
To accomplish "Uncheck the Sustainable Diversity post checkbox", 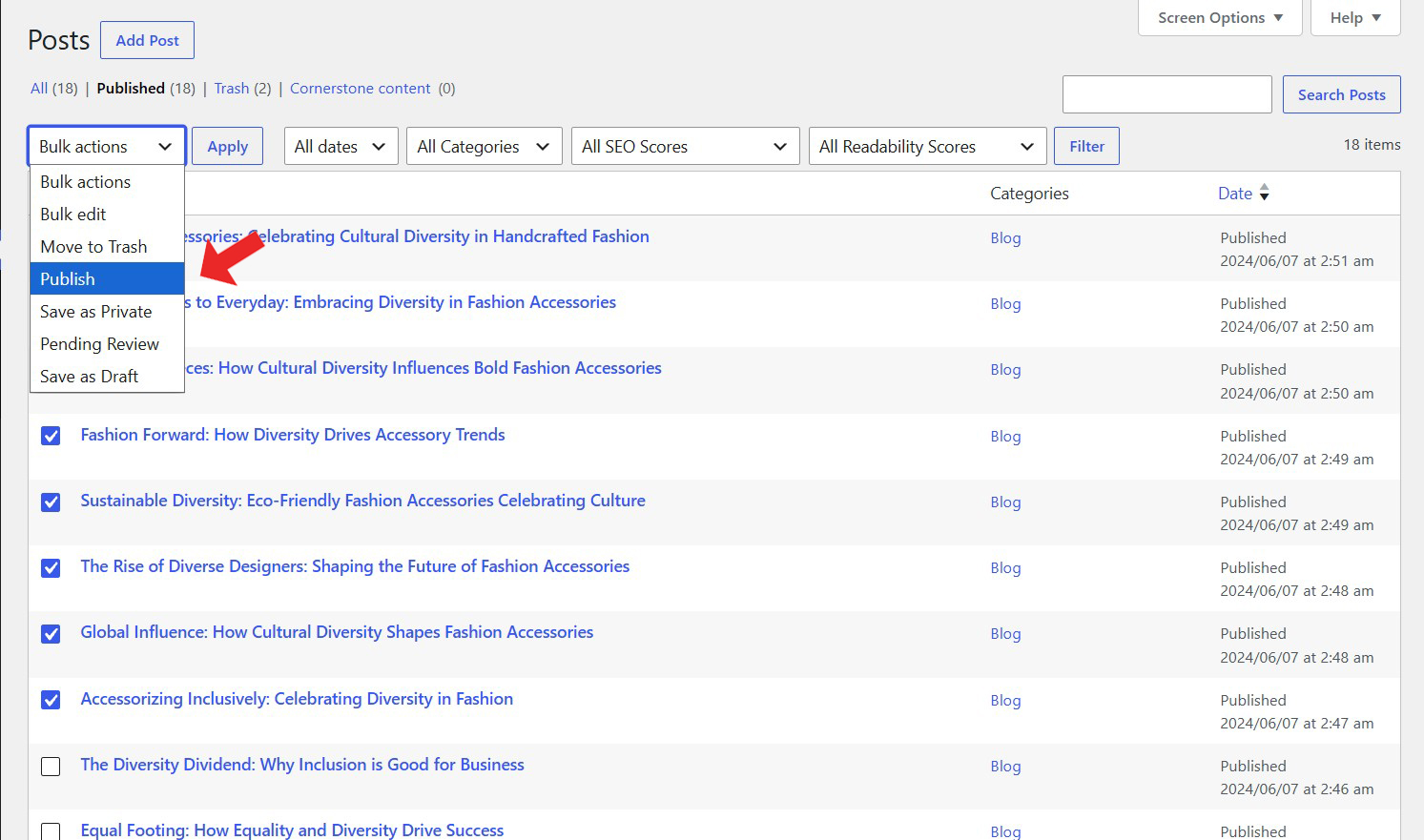I will click(51, 502).
